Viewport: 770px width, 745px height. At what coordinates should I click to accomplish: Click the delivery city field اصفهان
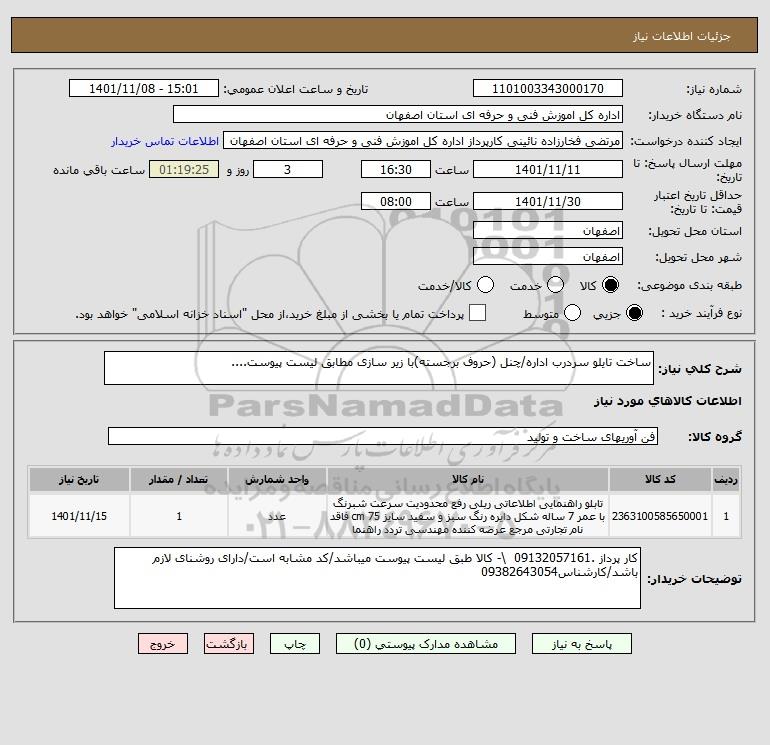tap(548, 256)
